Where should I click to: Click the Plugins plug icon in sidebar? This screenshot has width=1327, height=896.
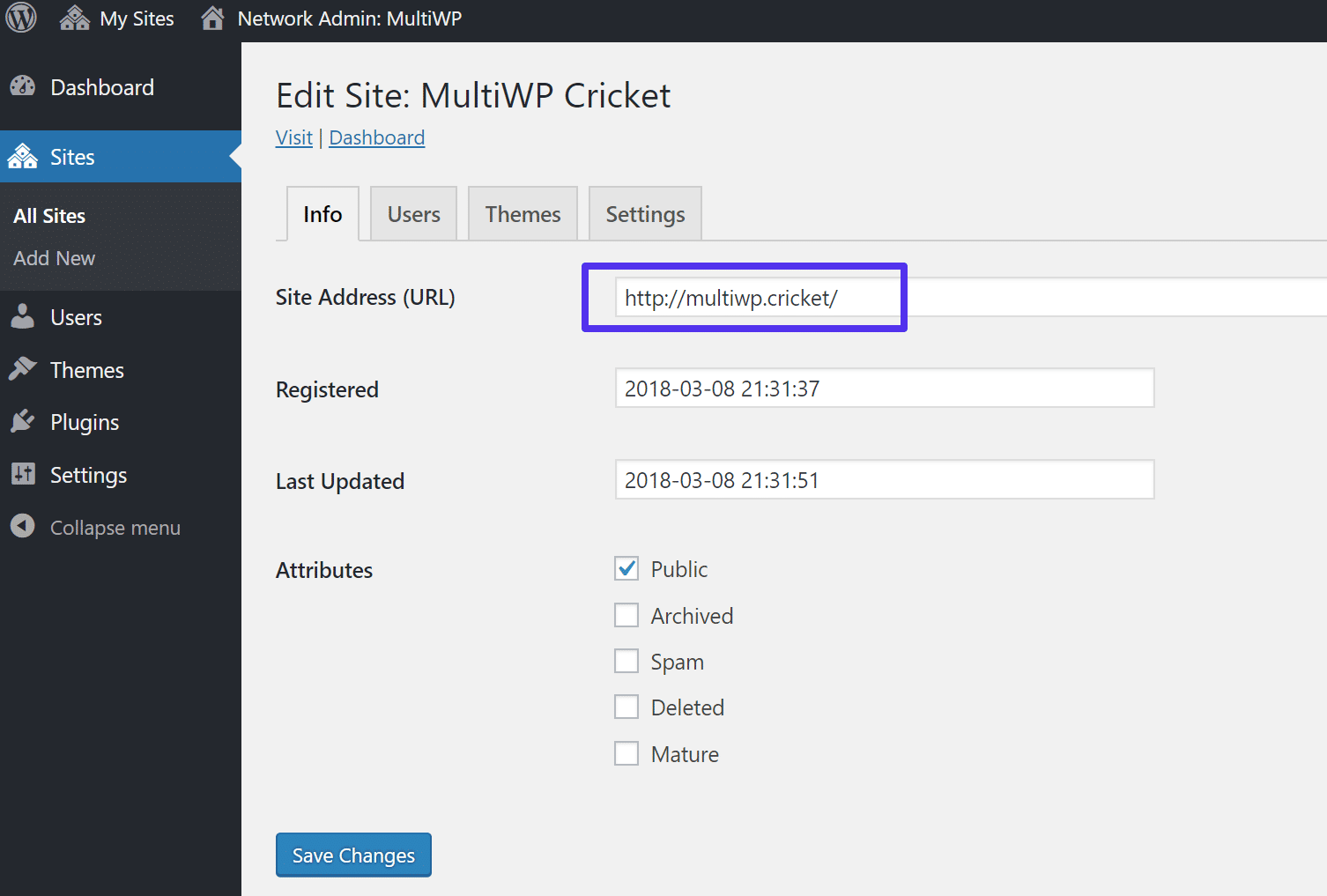pos(23,421)
